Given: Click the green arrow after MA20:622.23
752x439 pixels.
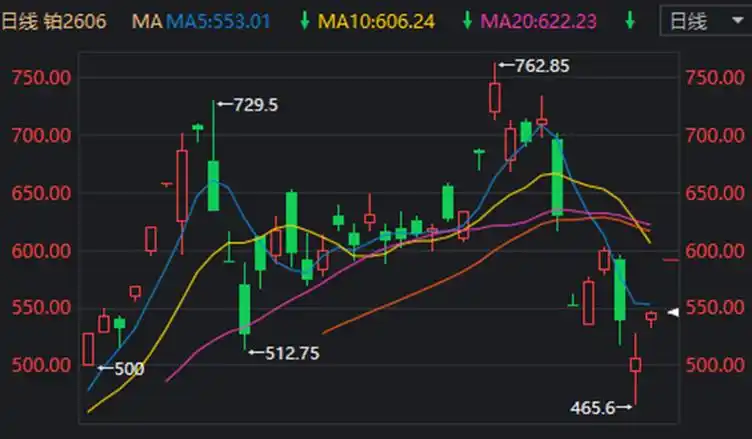Looking at the screenshot, I should (x=629, y=21).
